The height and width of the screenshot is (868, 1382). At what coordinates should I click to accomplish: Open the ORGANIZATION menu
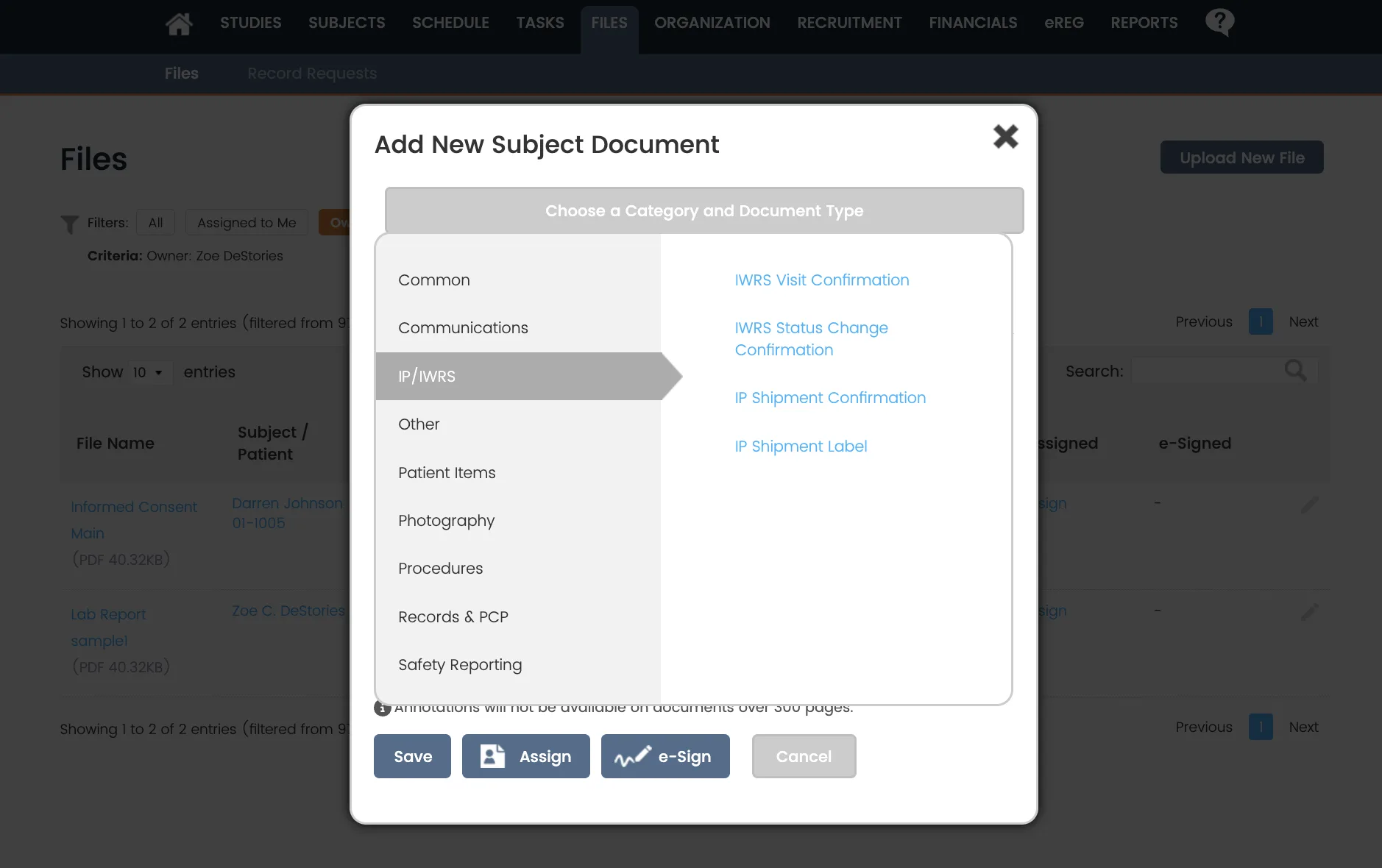tap(712, 23)
